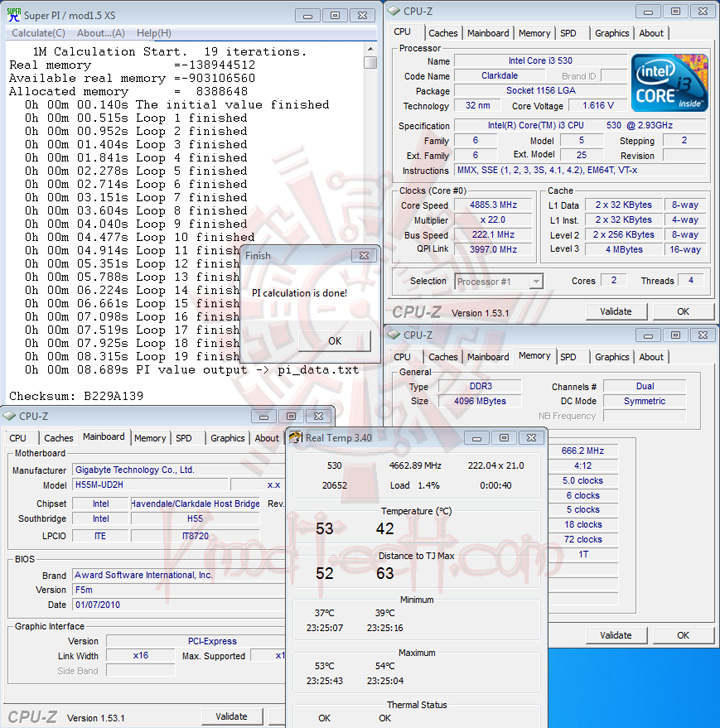Minimize the Super PI window
The image size is (720, 728).
[308, 15]
